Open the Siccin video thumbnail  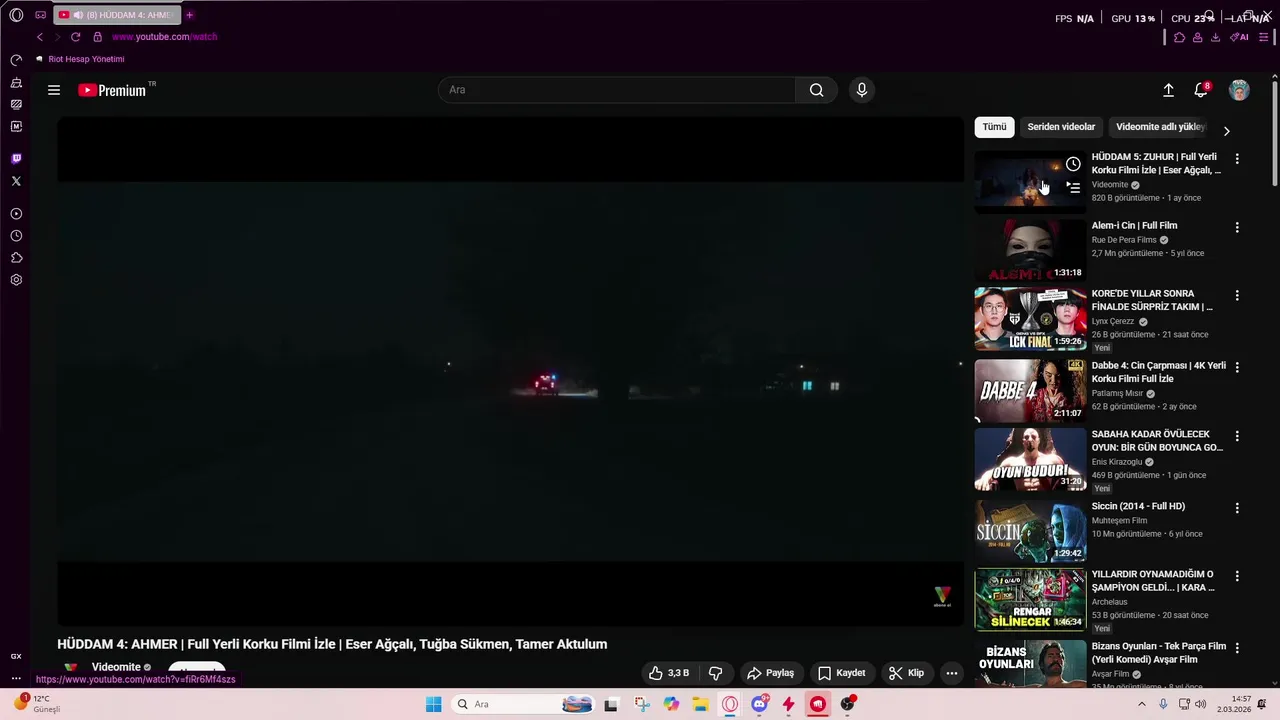[1030, 530]
